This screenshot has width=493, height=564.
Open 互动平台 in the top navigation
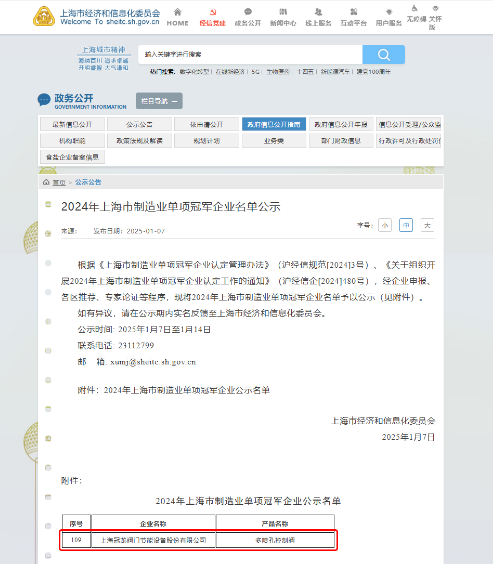tap(353, 17)
